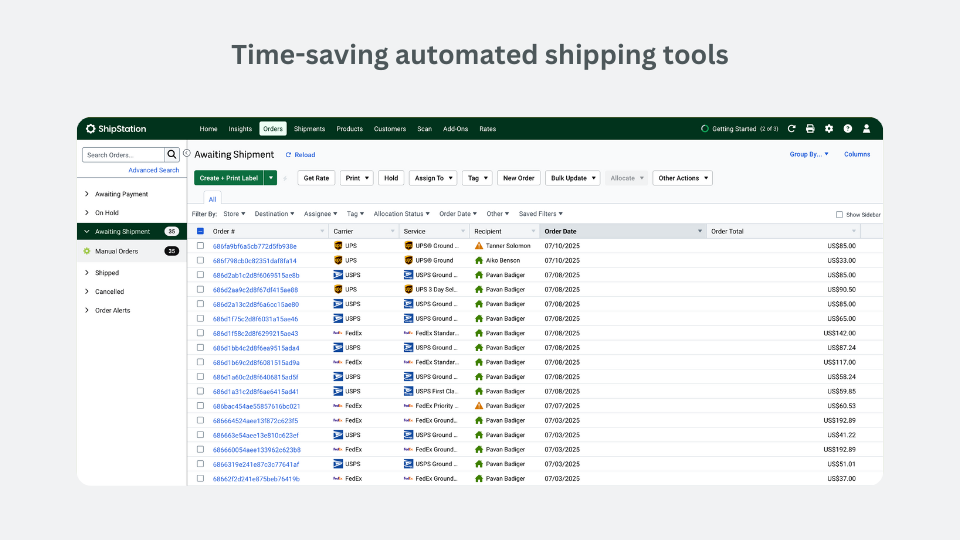Open the Store filter dropdown
This screenshot has height=540, width=960.
[234, 214]
